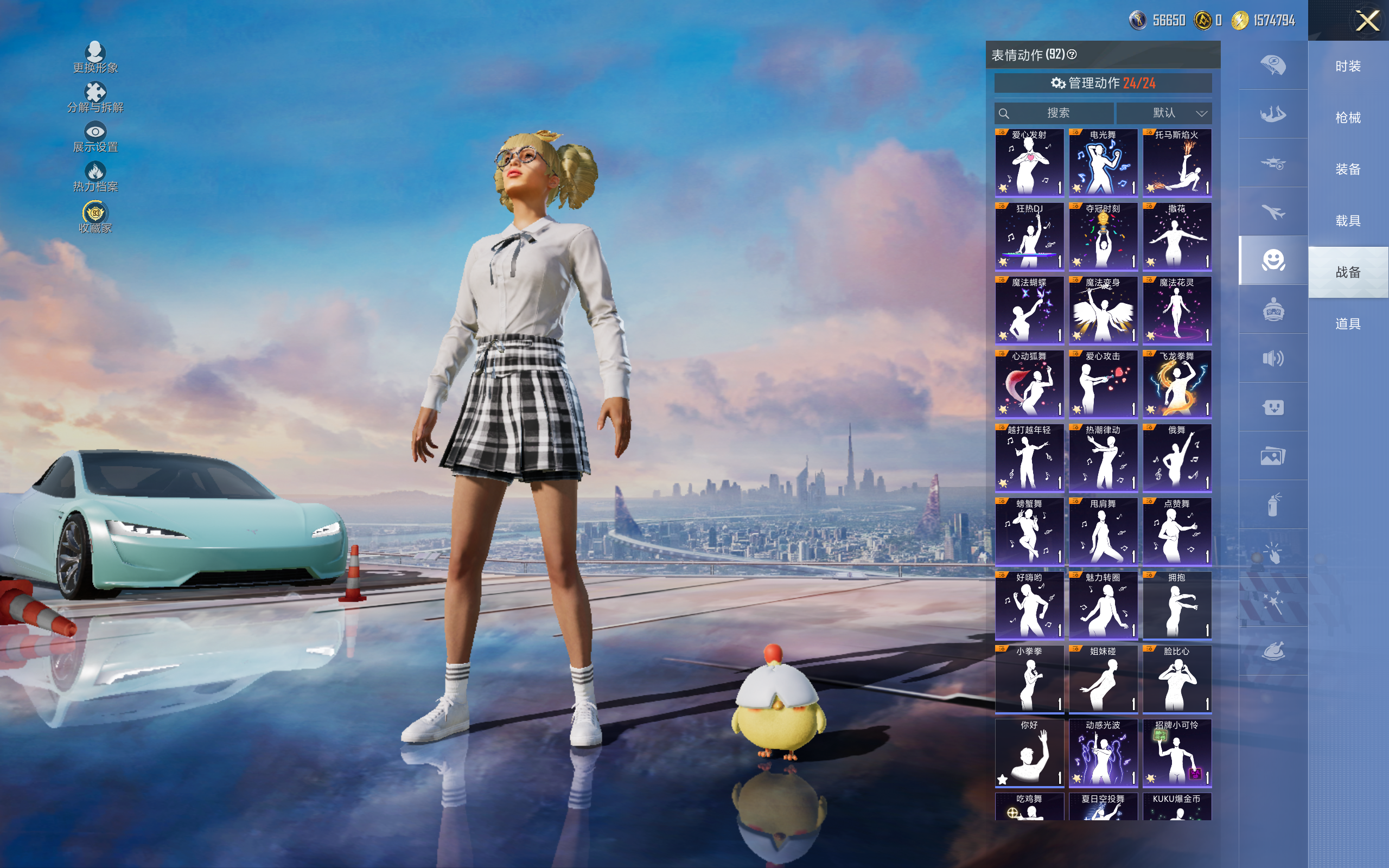Select the 你好 emote
The image size is (1389, 868).
(x=1029, y=752)
